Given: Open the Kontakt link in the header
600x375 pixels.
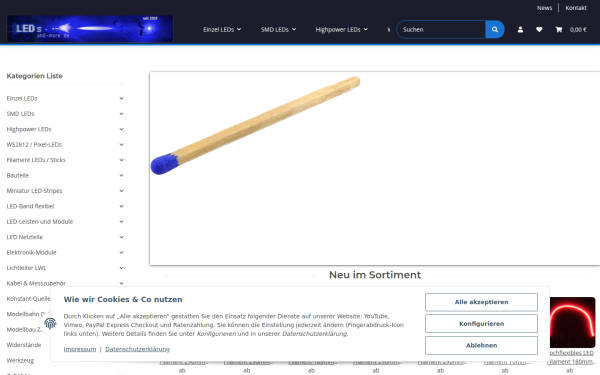Looking at the screenshot, I should point(576,8).
